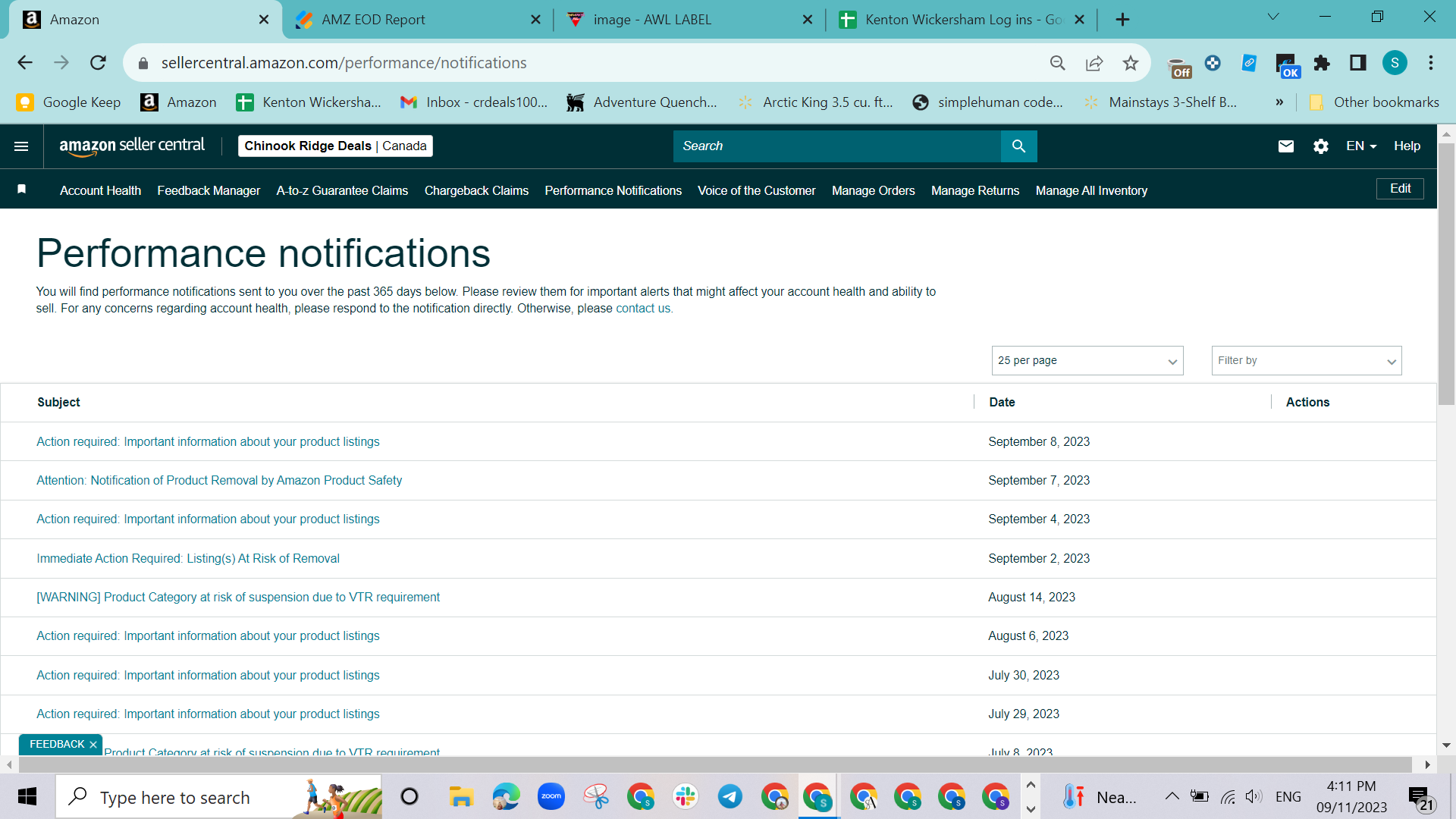The width and height of the screenshot is (1456, 819).
Task: Open Account Health in the navigation bar
Action: coord(100,190)
